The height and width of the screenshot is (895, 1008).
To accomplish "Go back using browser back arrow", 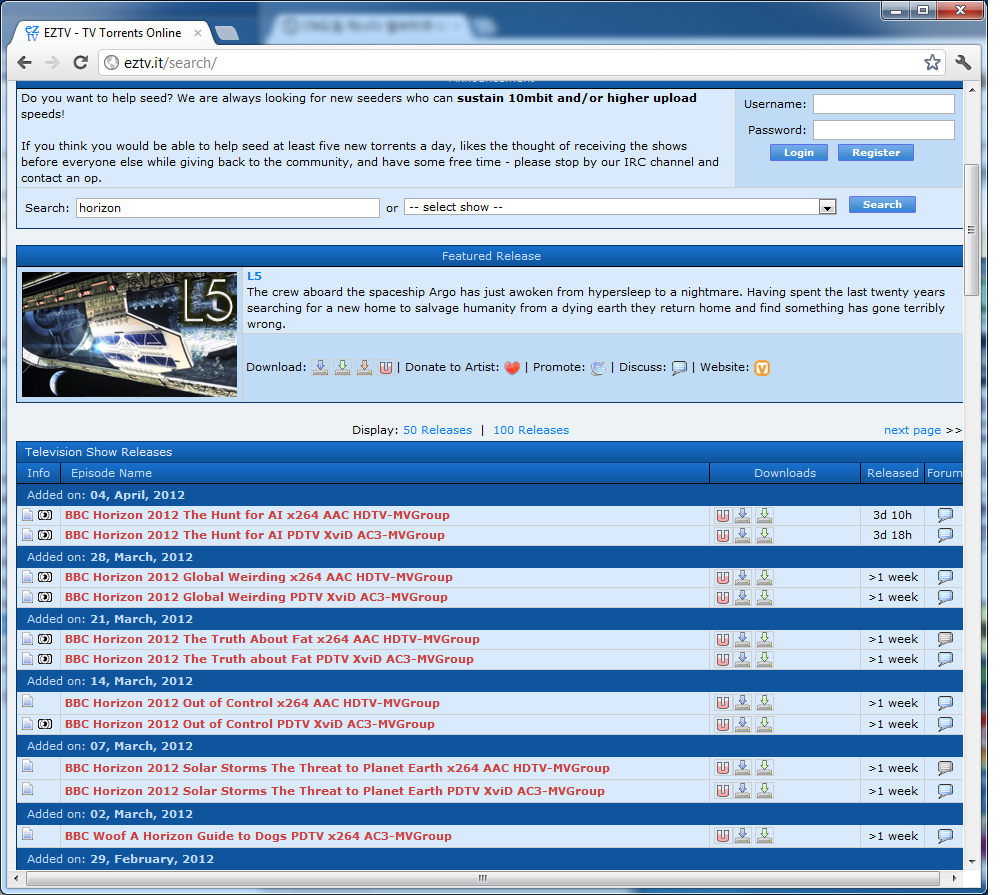I will pyautogui.click(x=24, y=62).
